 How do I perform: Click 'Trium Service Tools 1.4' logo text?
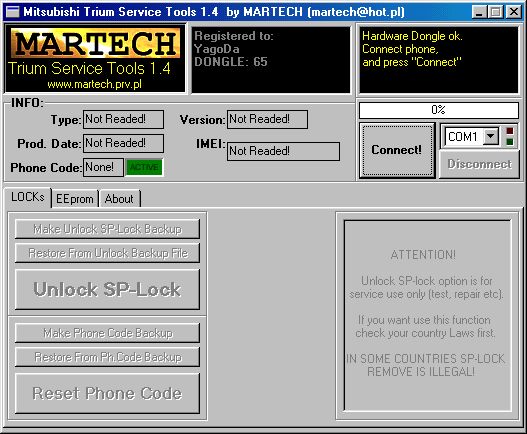tap(89, 69)
